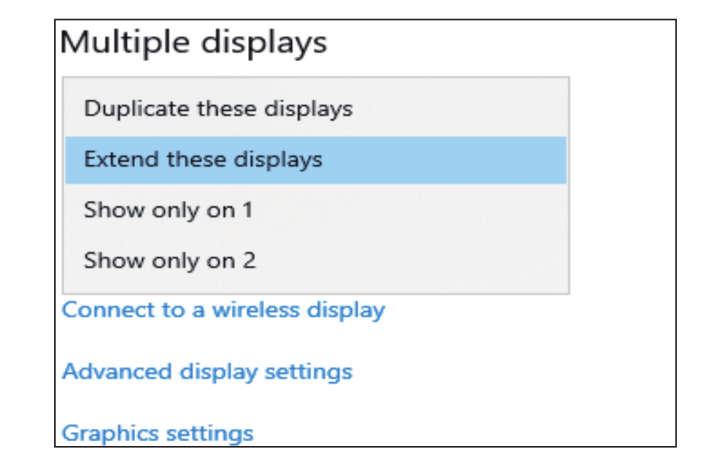The width and height of the screenshot is (713, 458).
Task: Select the Duplicate these displays option
Action: click(218, 108)
